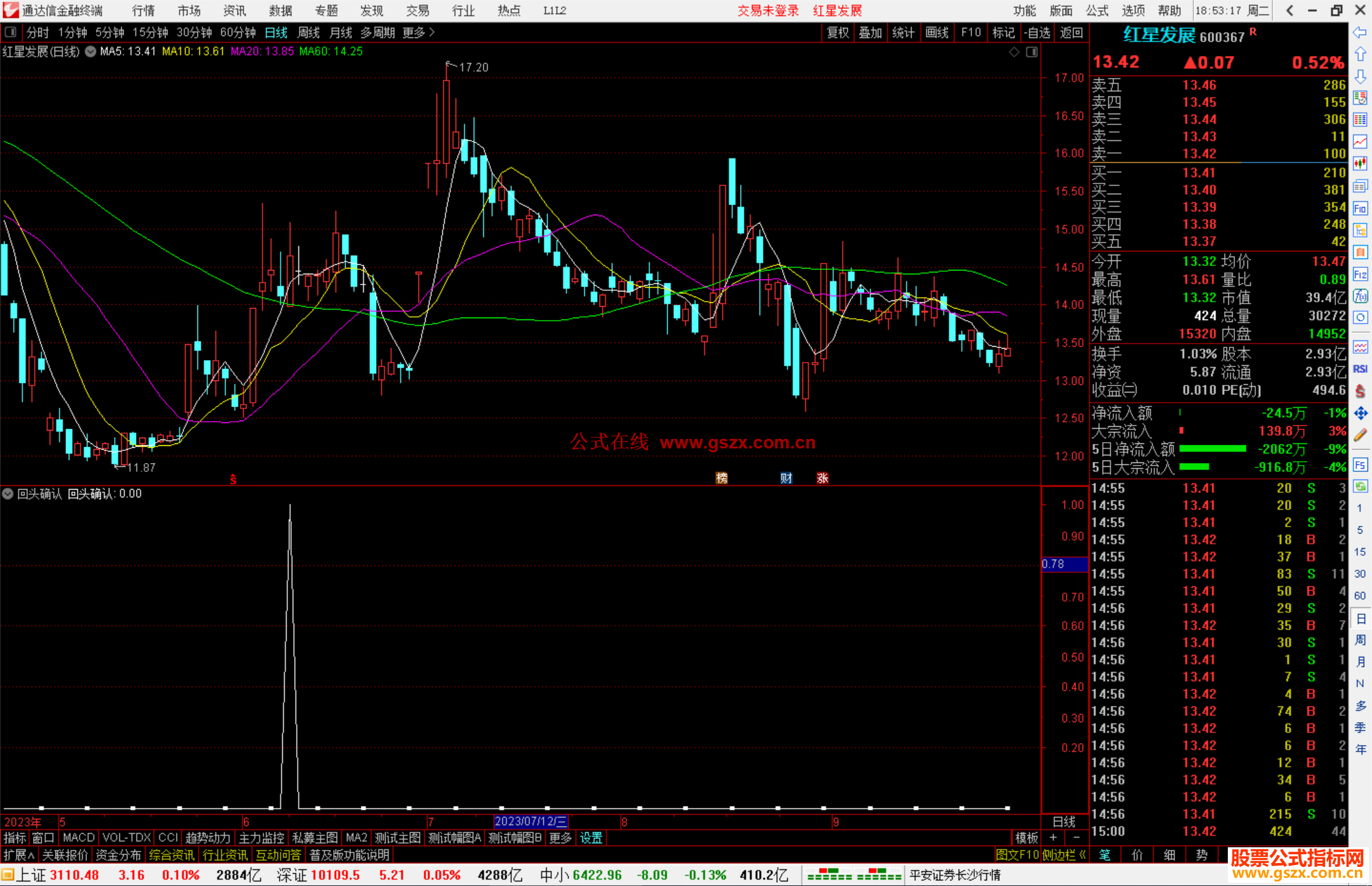Image resolution: width=1372 pixels, height=886 pixels.
Task: Toggle the panel layout icon before 分时
Action: pyautogui.click(x=10, y=32)
